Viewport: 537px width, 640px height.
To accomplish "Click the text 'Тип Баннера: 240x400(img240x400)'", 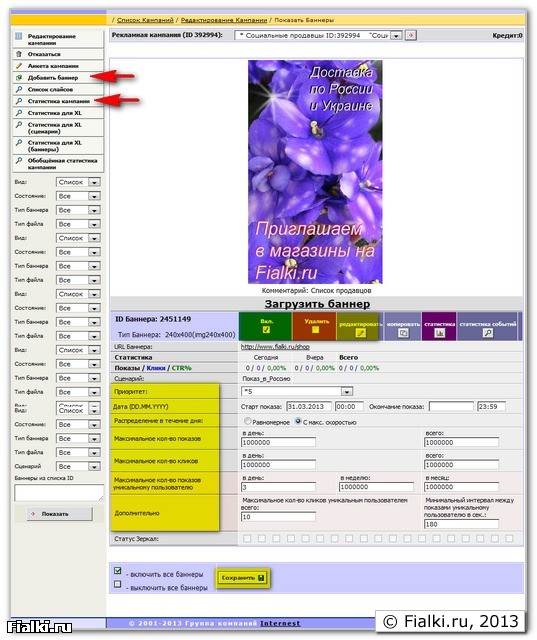I will click(177, 335).
